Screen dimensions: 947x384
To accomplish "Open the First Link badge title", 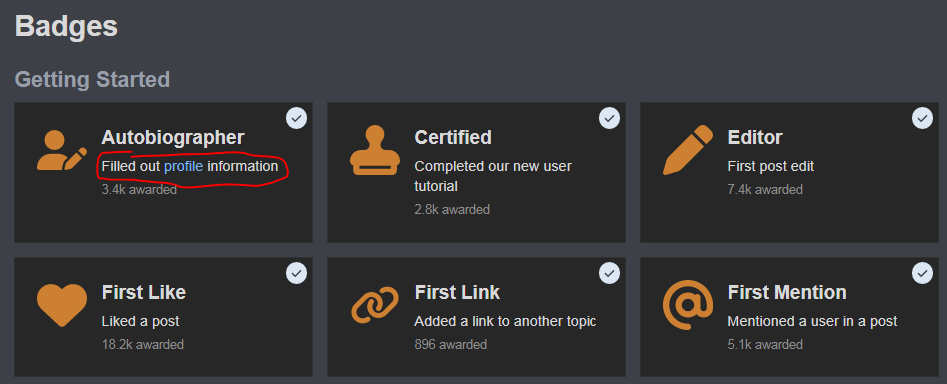I will pyautogui.click(x=457, y=293).
